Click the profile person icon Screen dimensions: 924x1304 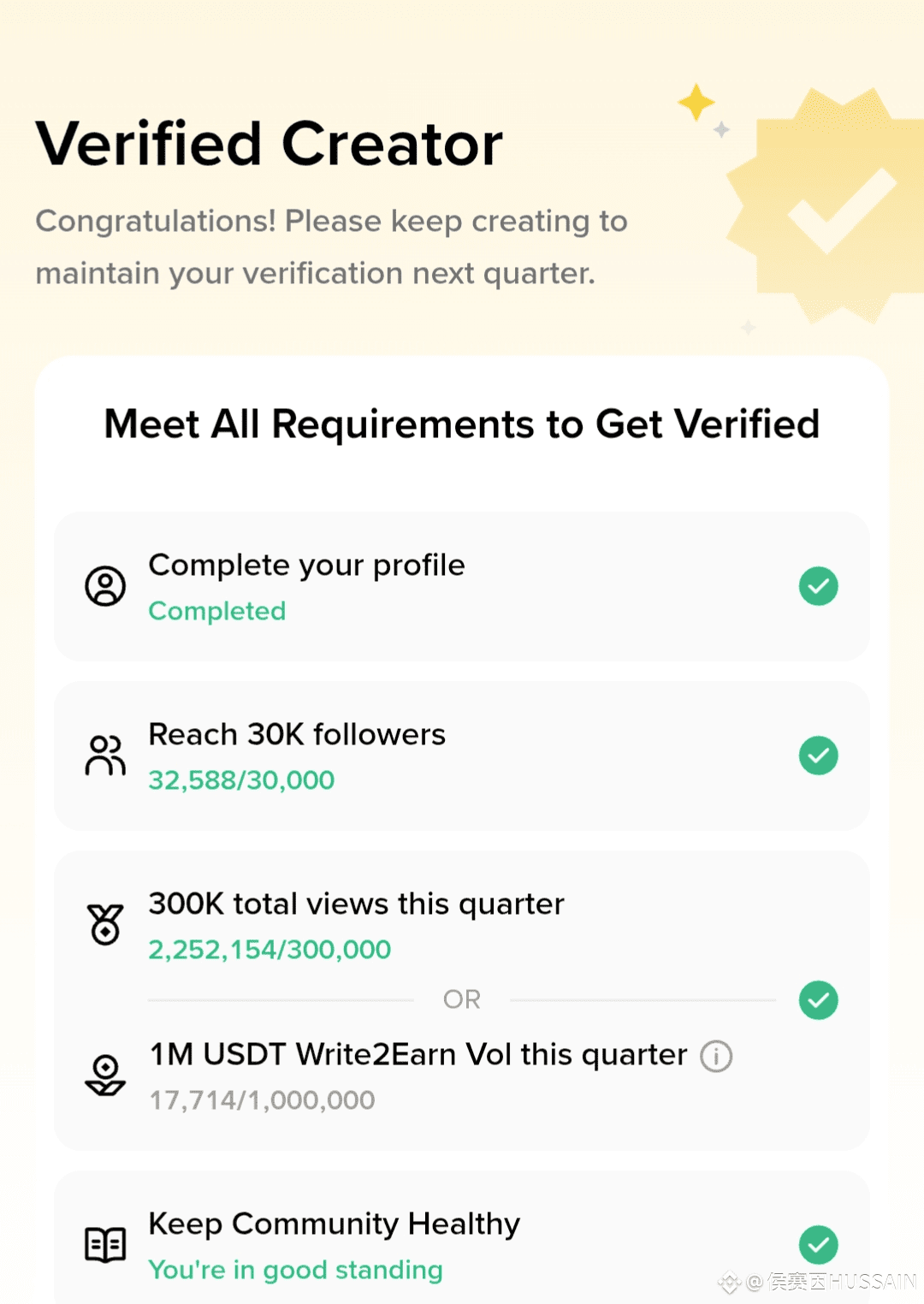[x=105, y=586]
